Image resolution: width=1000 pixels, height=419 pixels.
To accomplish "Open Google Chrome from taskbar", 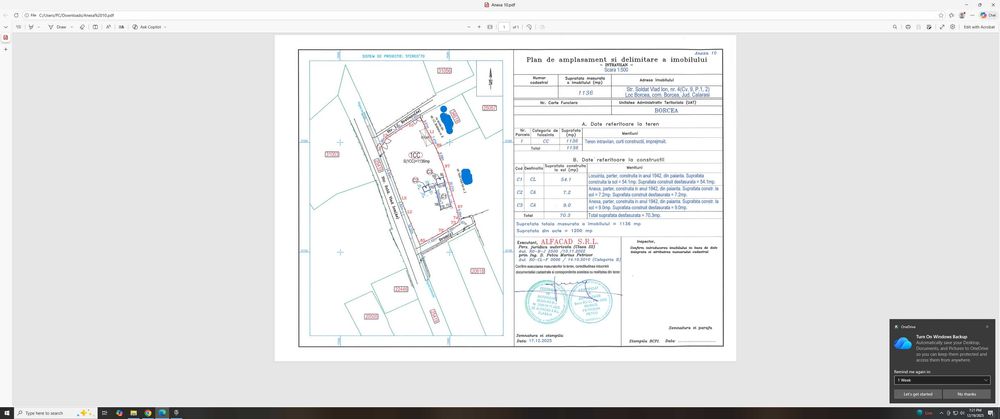I will [x=147, y=413].
